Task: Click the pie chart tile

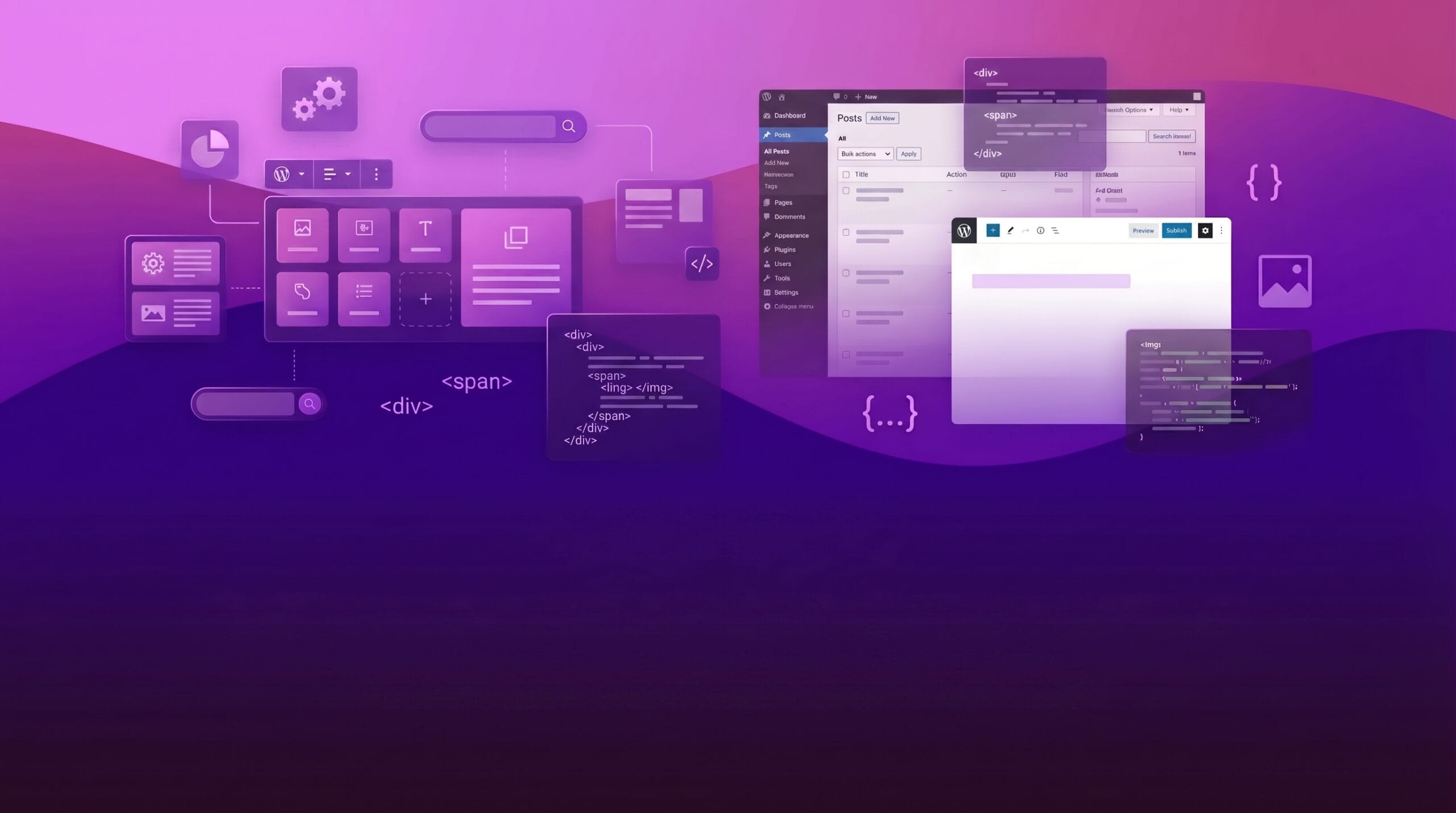Action: (x=209, y=149)
